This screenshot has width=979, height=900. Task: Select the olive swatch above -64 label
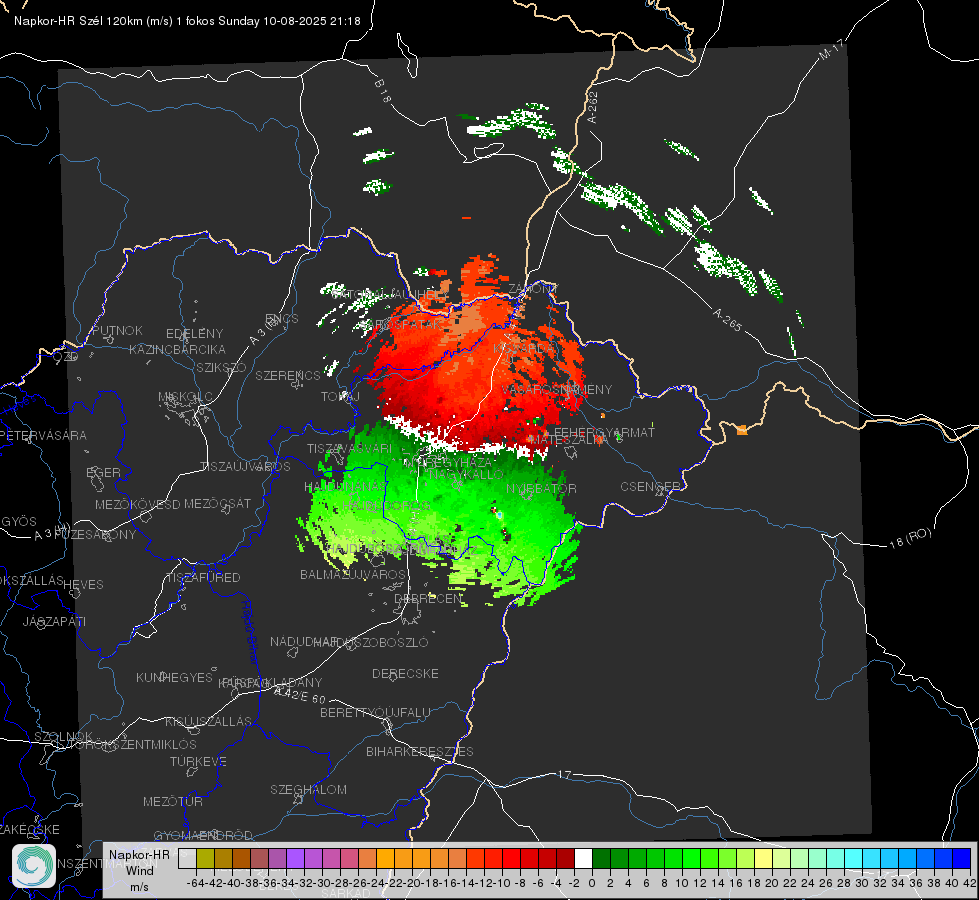(205, 859)
